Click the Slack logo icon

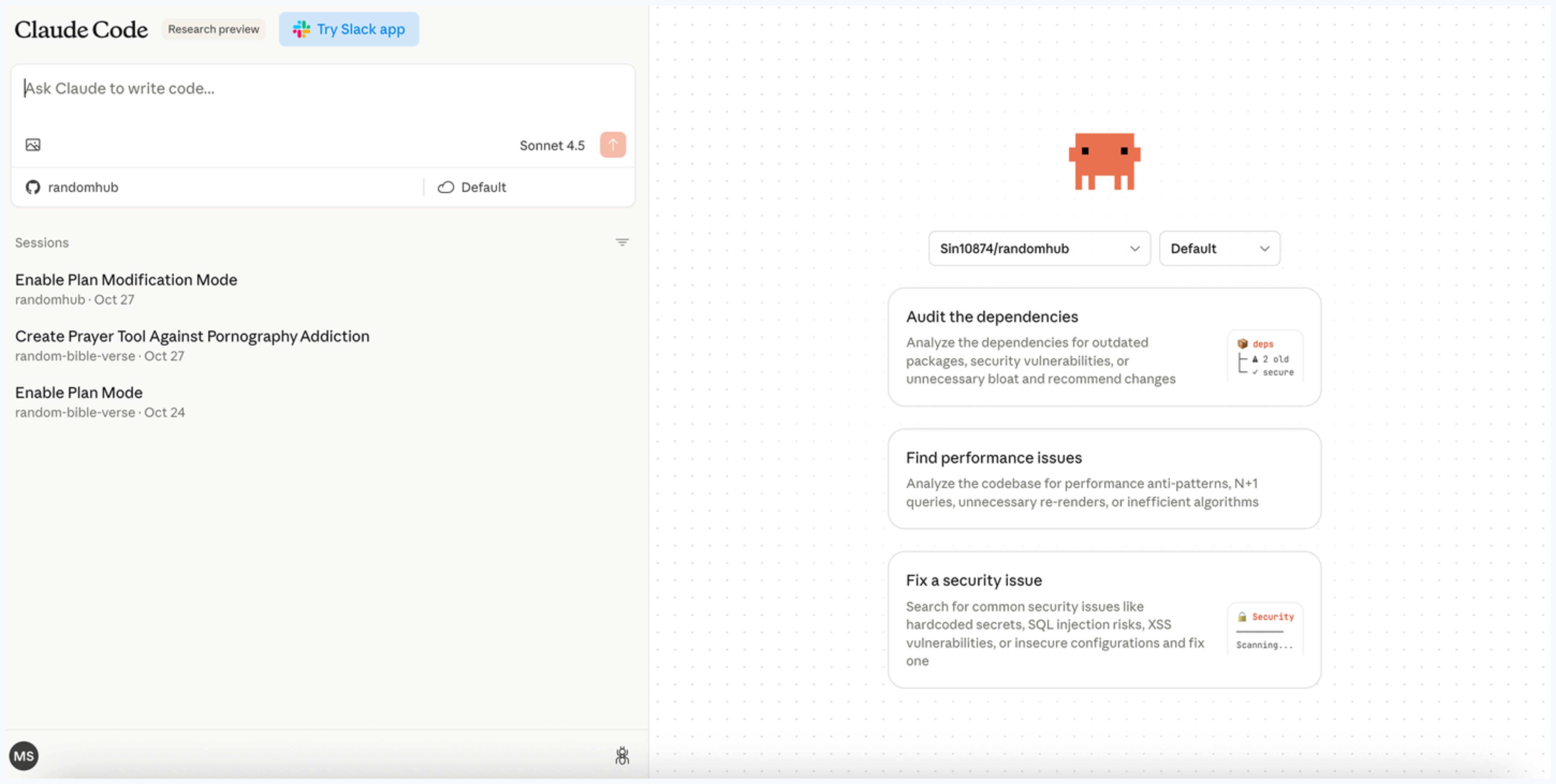coord(301,29)
